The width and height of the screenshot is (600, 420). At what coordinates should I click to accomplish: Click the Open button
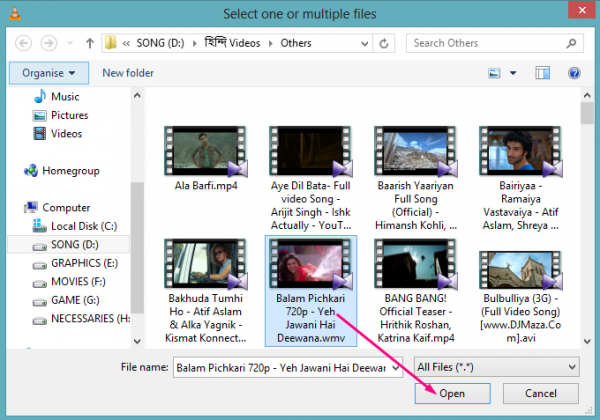(x=453, y=394)
